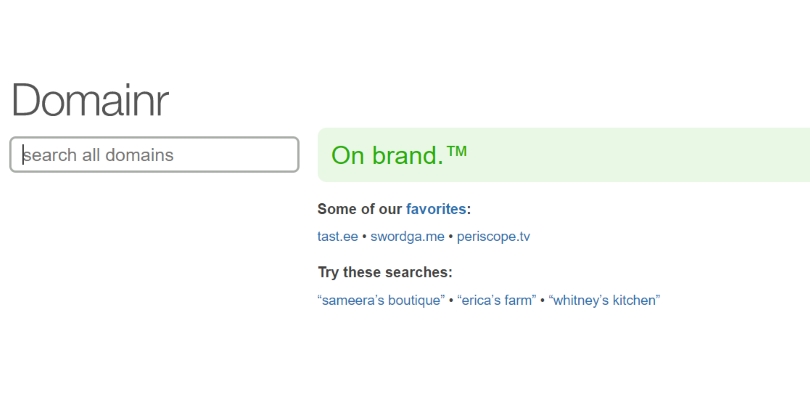This screenshot has height=400, width=810.
Task: Try the sameera's boutique search
Action: point(381,300)
